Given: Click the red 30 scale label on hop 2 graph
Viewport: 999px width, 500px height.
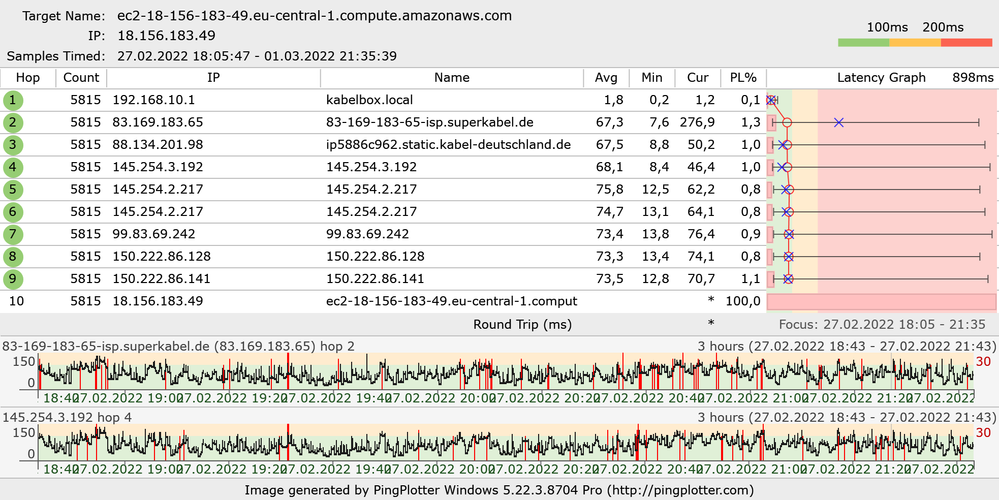Looking at the screenshot, I should point(984,362).
